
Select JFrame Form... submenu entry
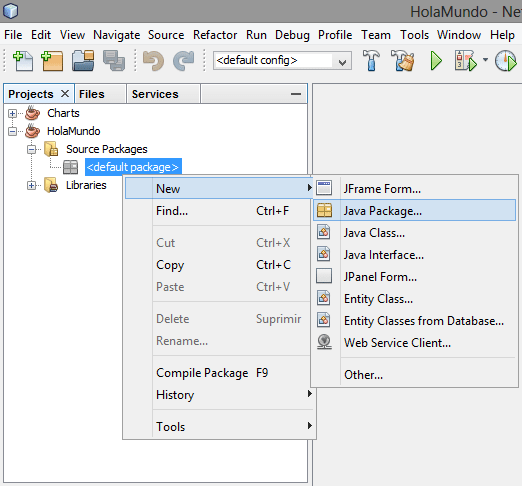(415, 189)
